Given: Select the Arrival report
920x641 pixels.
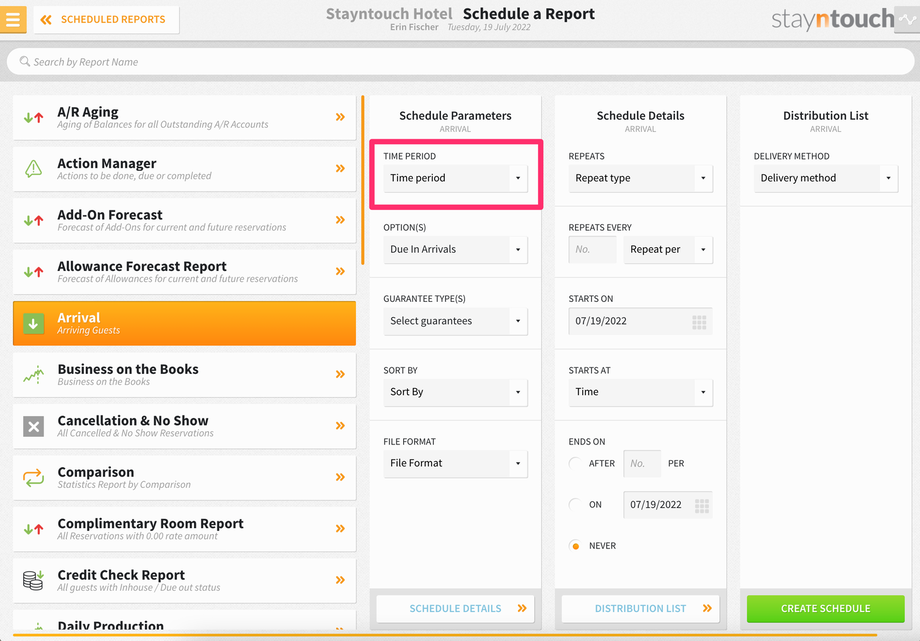Looking at the screenshot, I should (x=184, y=323).
